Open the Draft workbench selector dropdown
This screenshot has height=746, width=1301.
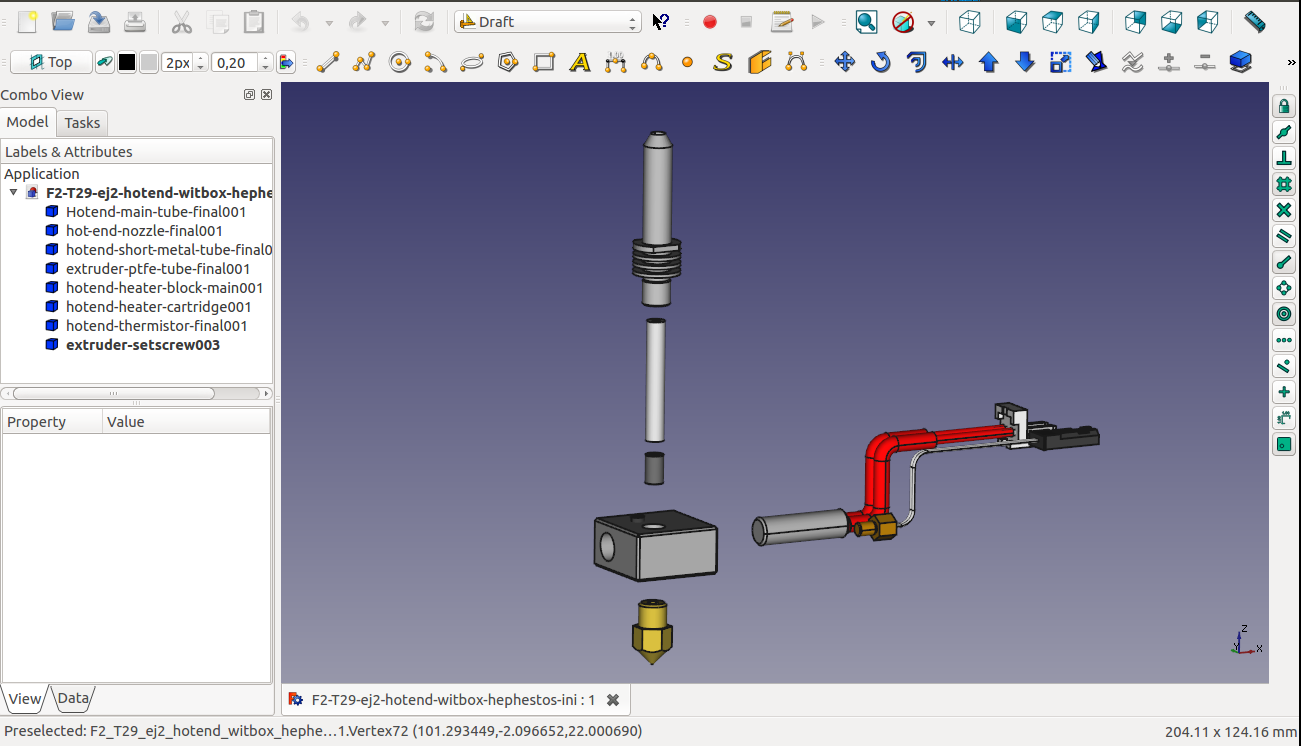coord(547,21)
